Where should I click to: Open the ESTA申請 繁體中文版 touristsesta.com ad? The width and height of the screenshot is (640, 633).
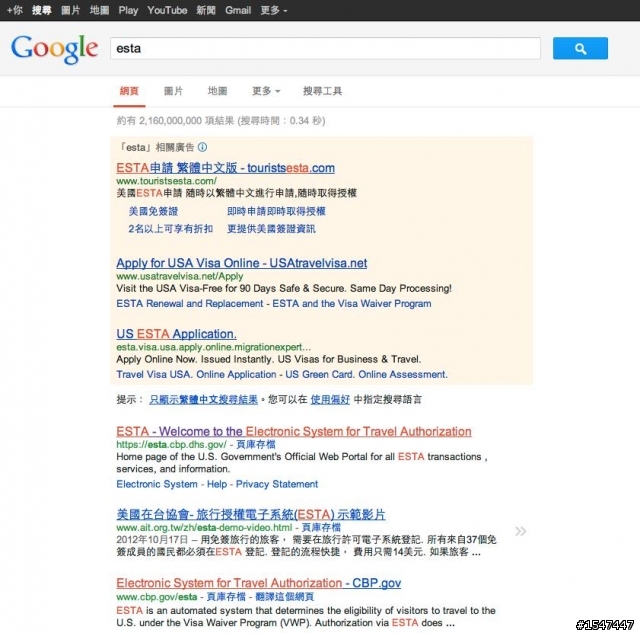point(225,168)
